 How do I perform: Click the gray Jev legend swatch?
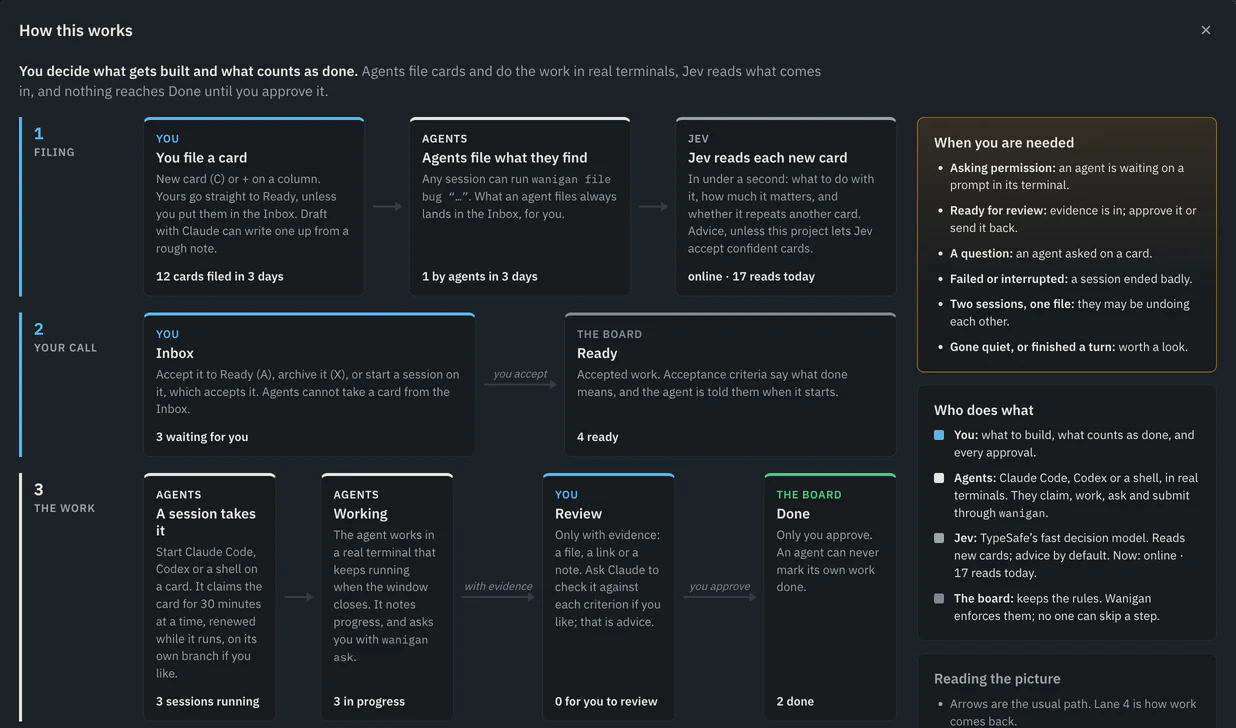click(939, 538)
